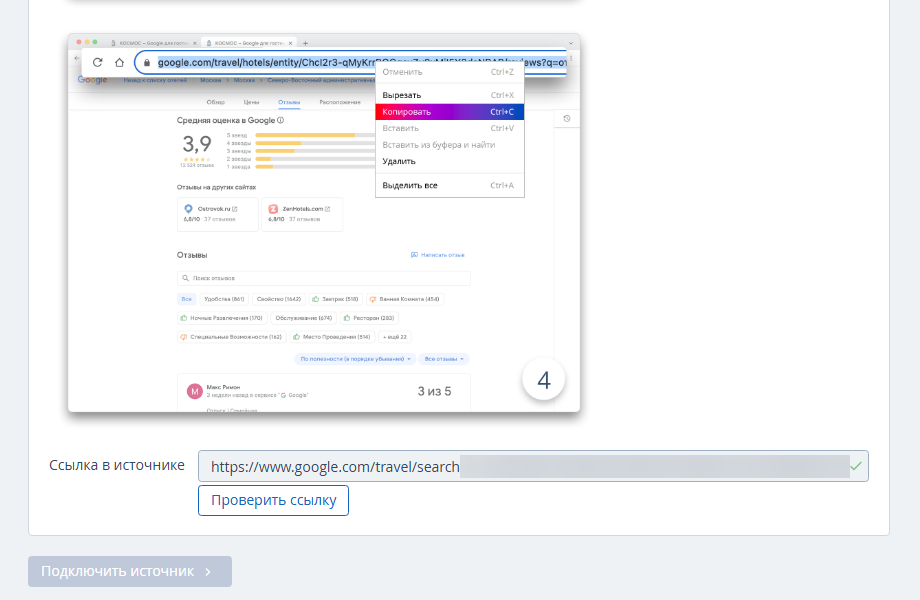
Task: Click the 'Ссылка в источнике' label text
Action: (x=117, y=465)
